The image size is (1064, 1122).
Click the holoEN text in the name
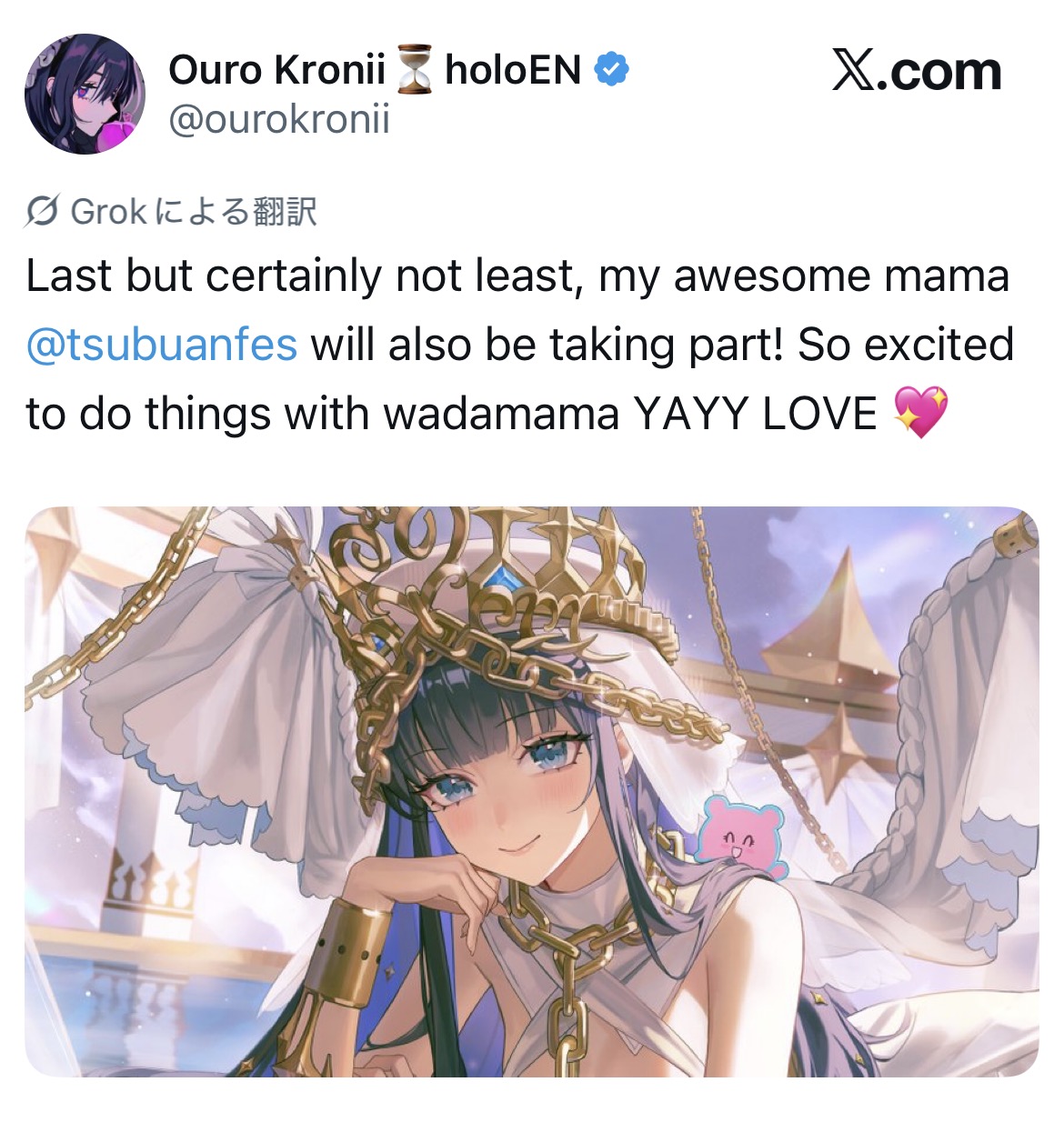coord(513,70)
